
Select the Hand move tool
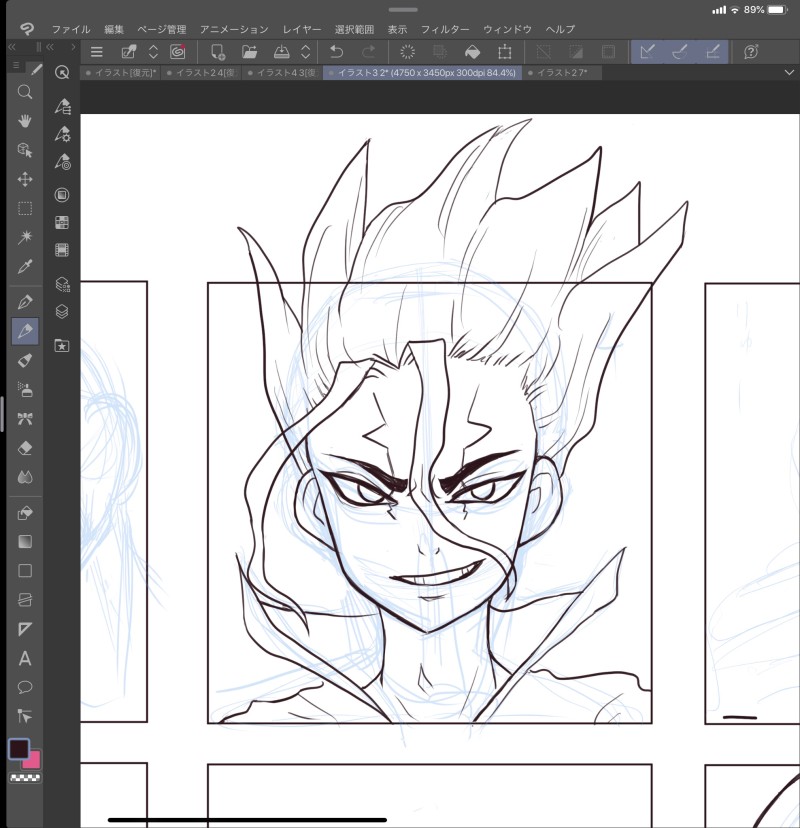click(25, 121)
